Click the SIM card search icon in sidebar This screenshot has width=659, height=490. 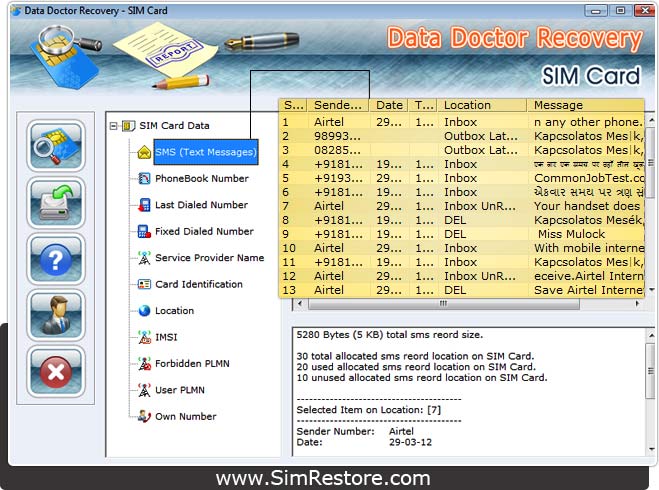56,146
